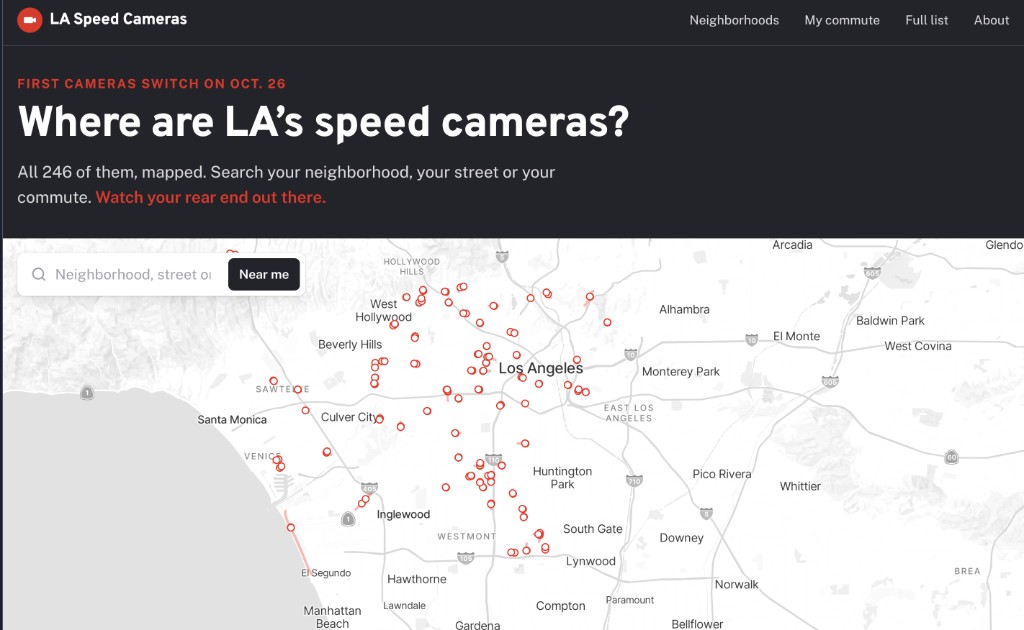The height and width of the screenshot is (630, 1024).
Task: Select the Inglewood label on the map
Action: click(x=403, y=514)
